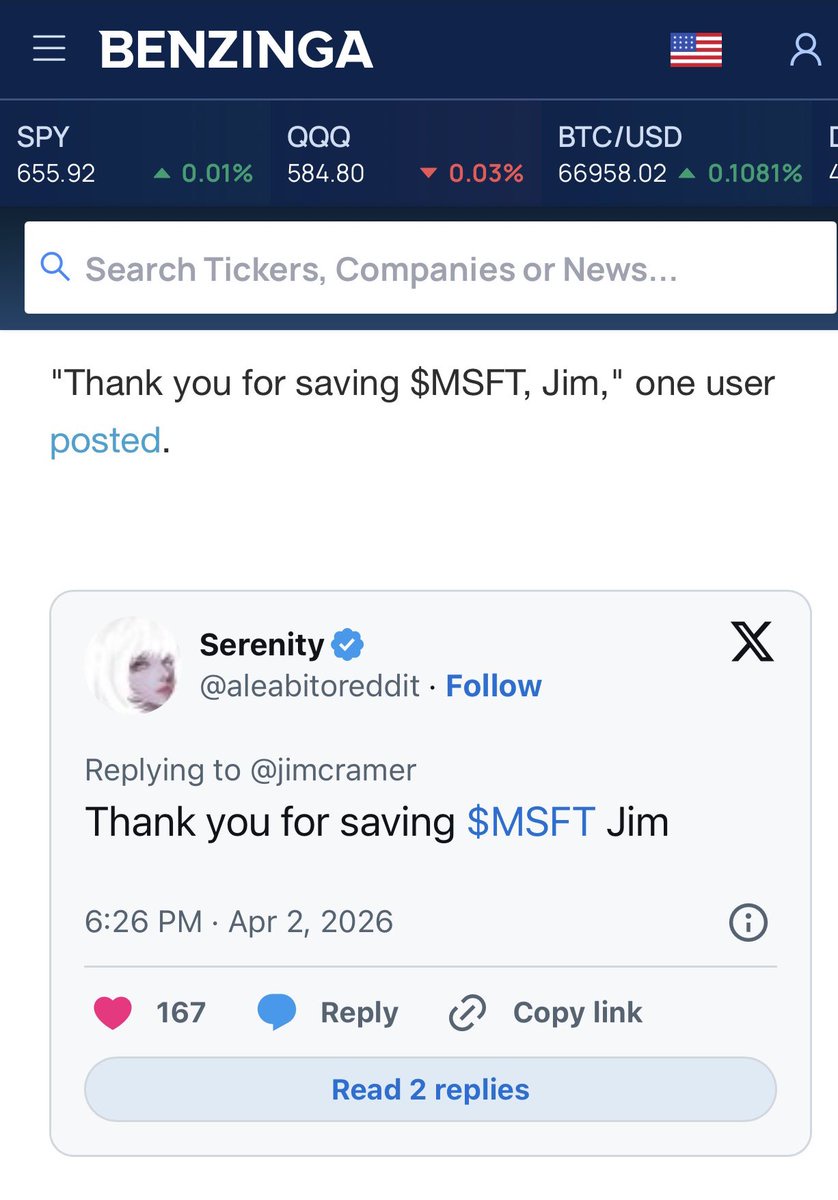Viewport: 838px width, 1200px height.
Task: Open the "posted" hyperlink
Action: (105, 440)
